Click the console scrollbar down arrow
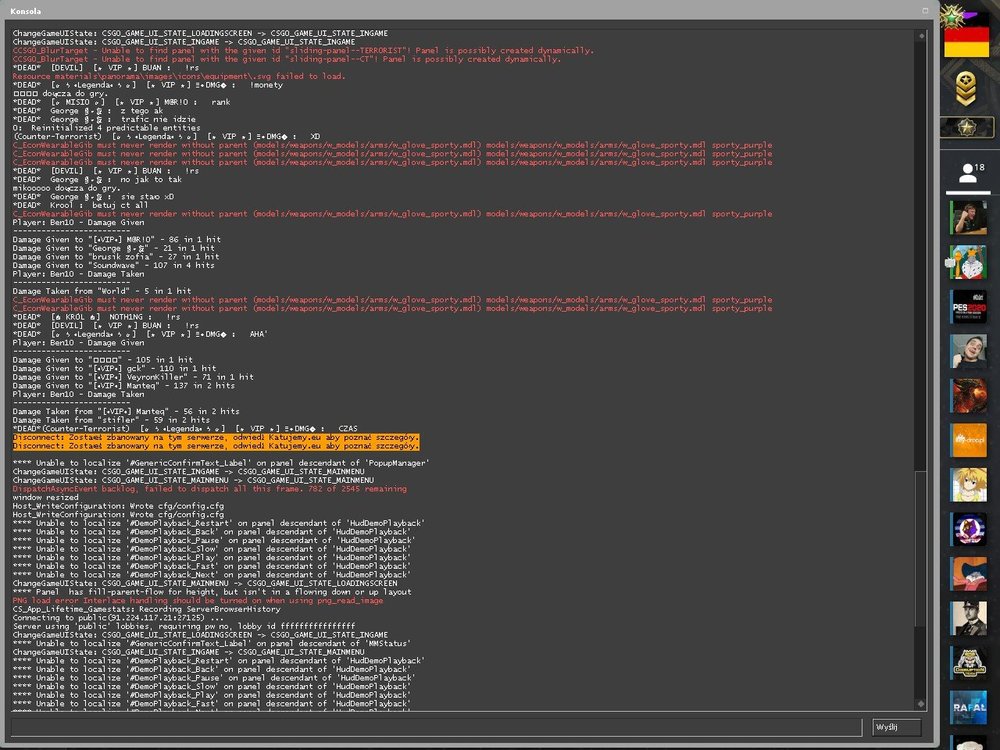1000x750 pixels. pyautogui.click(x=921, y=703)
